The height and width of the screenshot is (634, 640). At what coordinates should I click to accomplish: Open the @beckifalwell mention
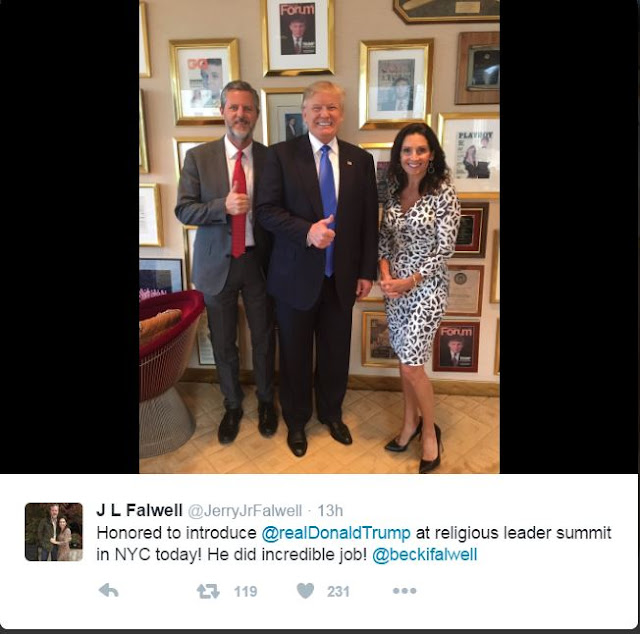424,555
